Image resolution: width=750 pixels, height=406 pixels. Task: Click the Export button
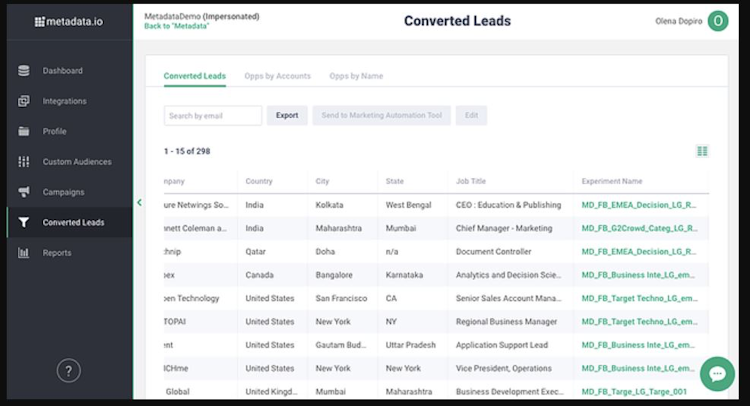click(287, 115)
